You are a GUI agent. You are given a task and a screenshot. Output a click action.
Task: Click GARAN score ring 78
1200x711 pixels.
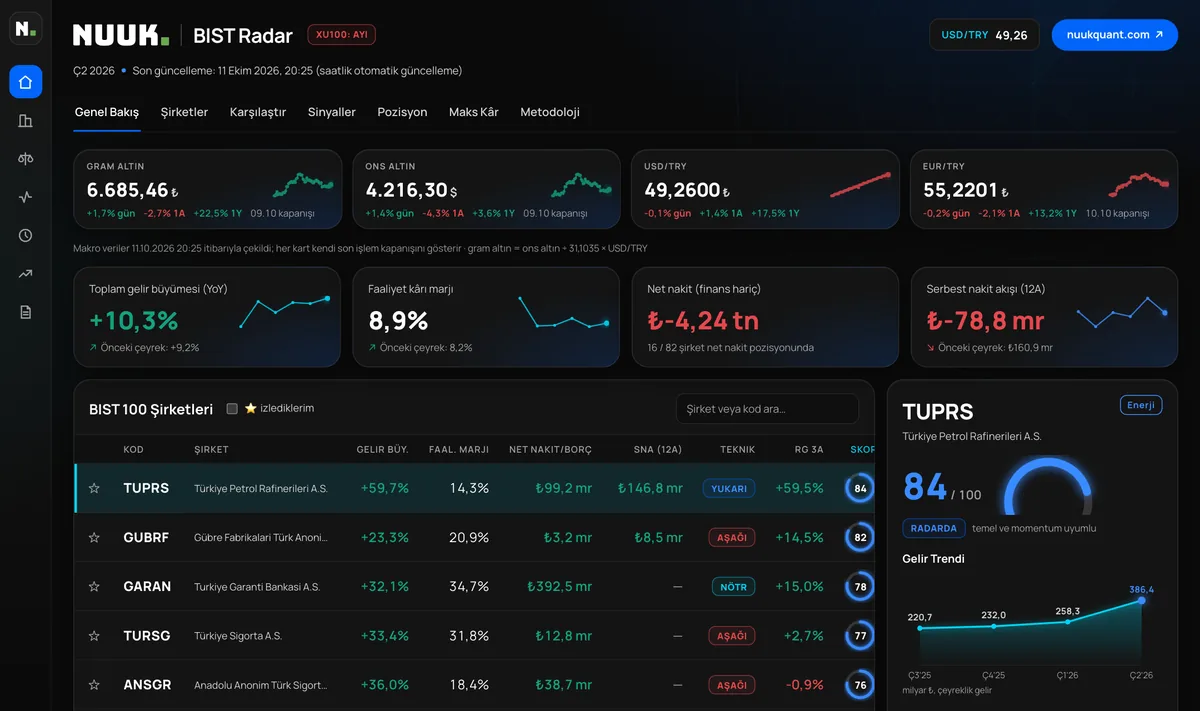(x=860, y=586)
